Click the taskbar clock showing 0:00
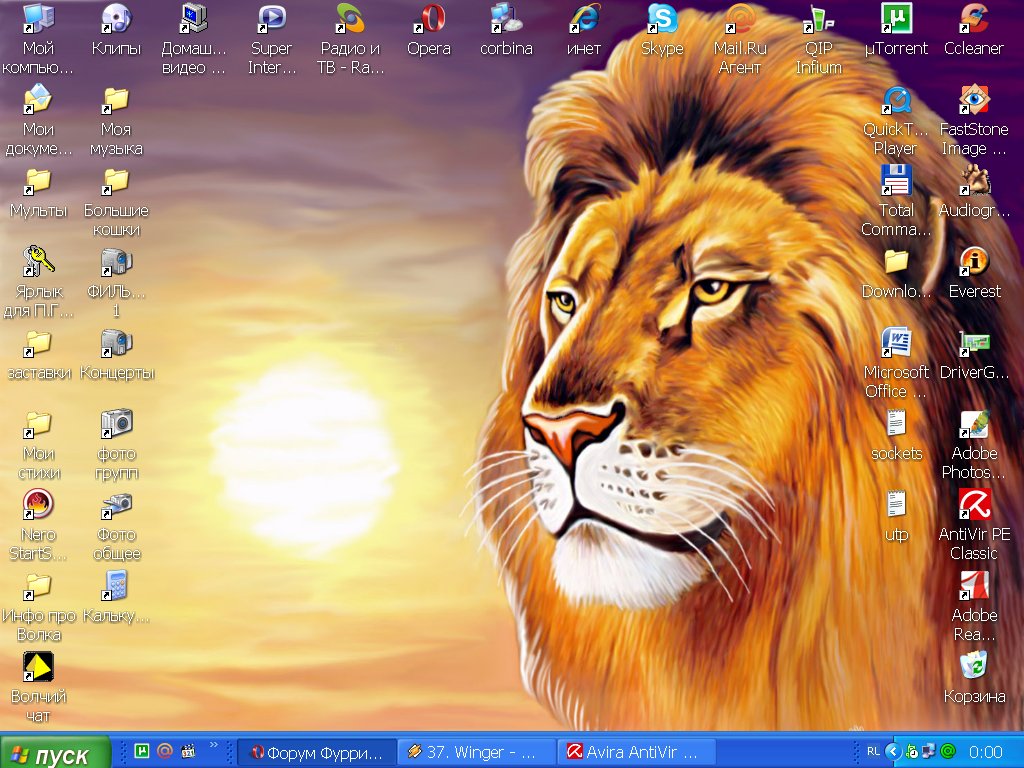1024x768 pixels. 985,752
